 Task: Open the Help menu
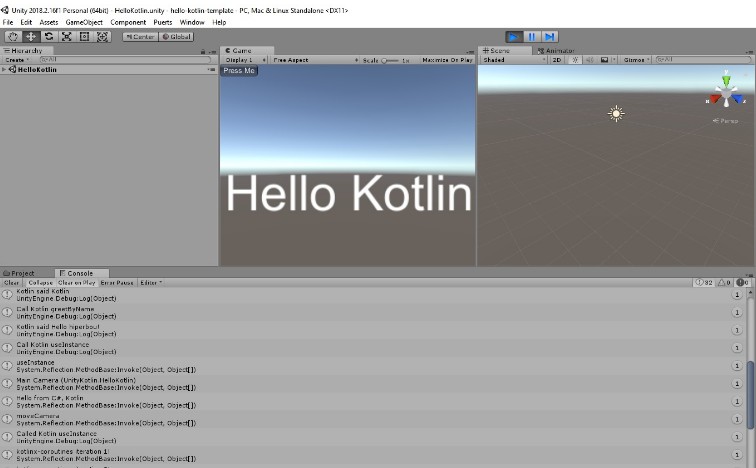(219, 22)
